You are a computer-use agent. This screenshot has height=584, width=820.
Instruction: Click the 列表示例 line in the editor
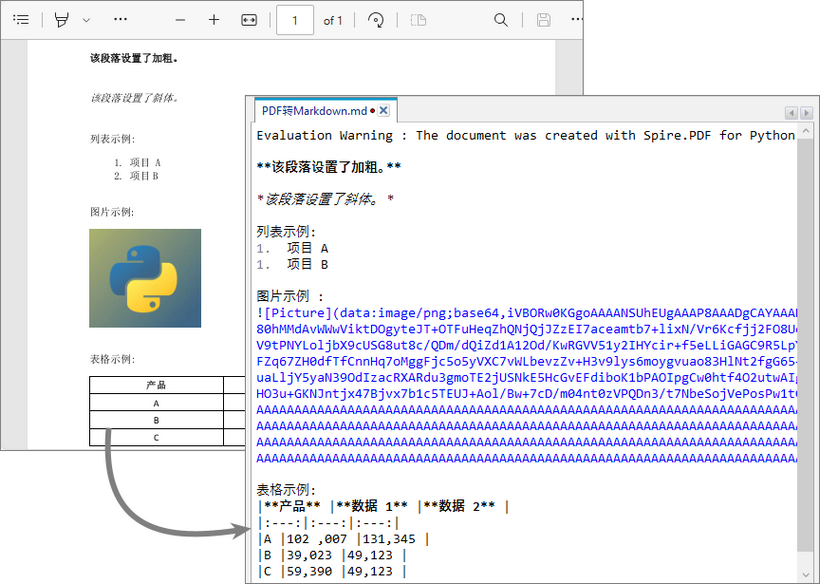click(x=286, y=232)
